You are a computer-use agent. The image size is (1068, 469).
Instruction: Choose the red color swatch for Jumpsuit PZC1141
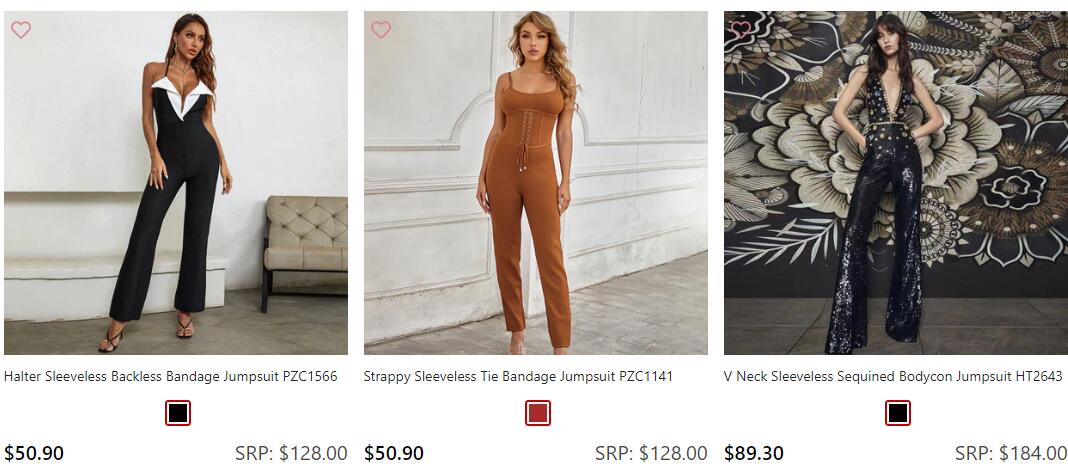538,413
